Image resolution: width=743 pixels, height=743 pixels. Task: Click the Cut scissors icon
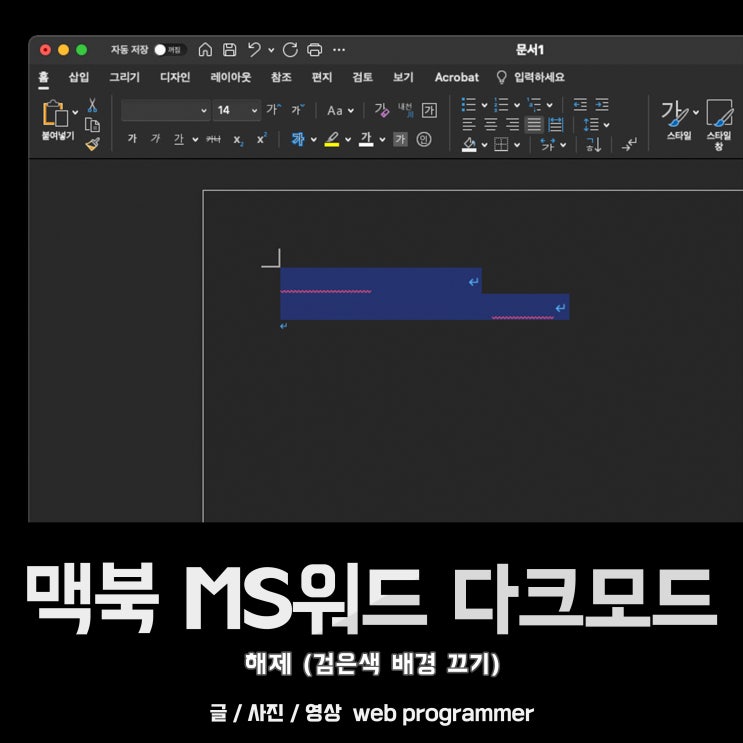92,105
